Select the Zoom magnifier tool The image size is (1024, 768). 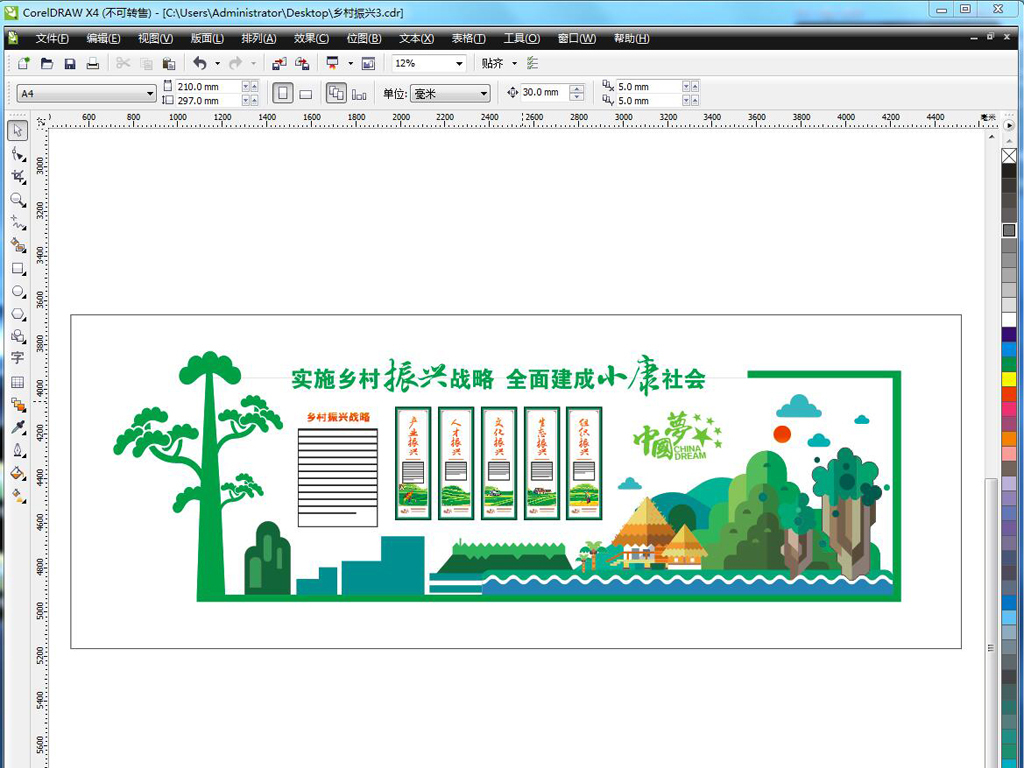17,200
